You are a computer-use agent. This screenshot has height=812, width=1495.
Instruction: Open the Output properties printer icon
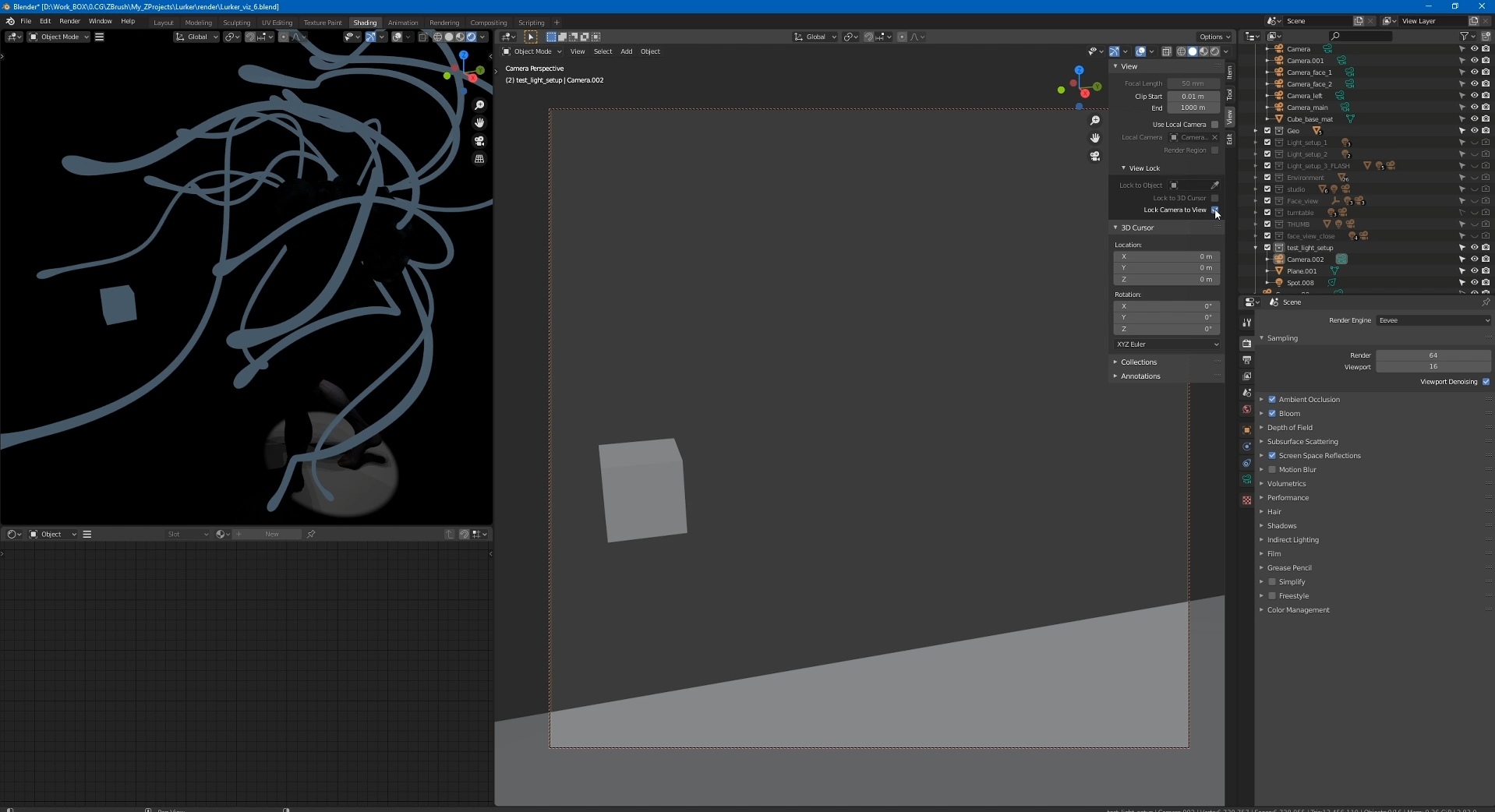pyautogui.click(x=1246, y=360)
